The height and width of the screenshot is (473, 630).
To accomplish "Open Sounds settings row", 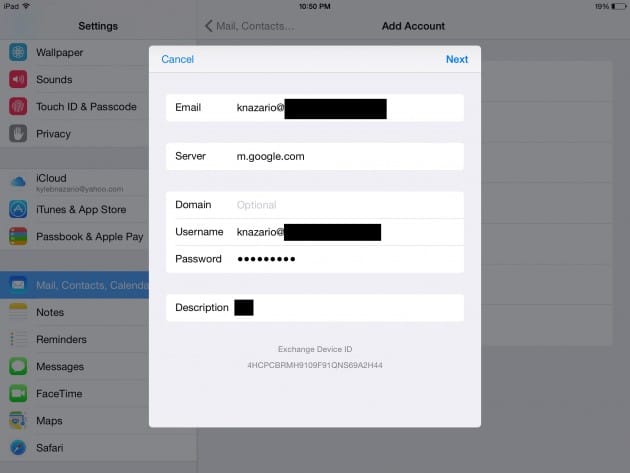I will coord(74,80).
